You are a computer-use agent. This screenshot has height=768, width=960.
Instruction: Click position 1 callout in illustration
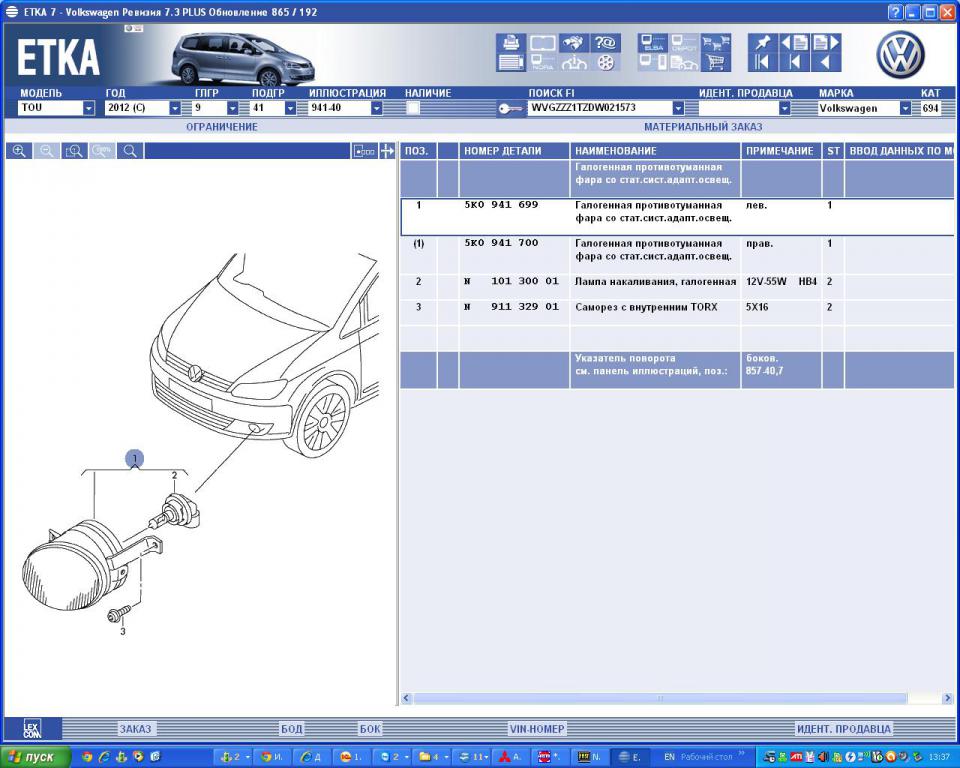[134, 458]
